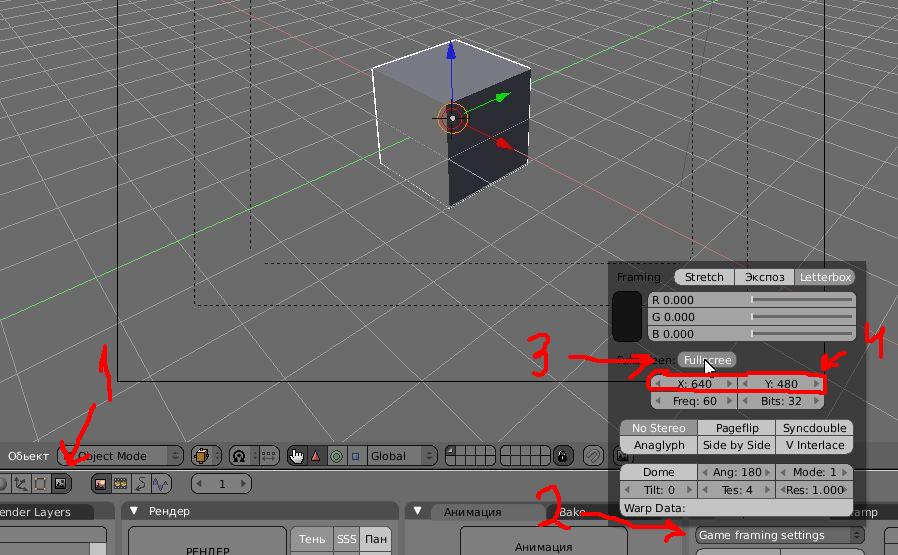Viewport: 898px width, 555px height.
Task: Open the Объект menu
Action: 28,456
